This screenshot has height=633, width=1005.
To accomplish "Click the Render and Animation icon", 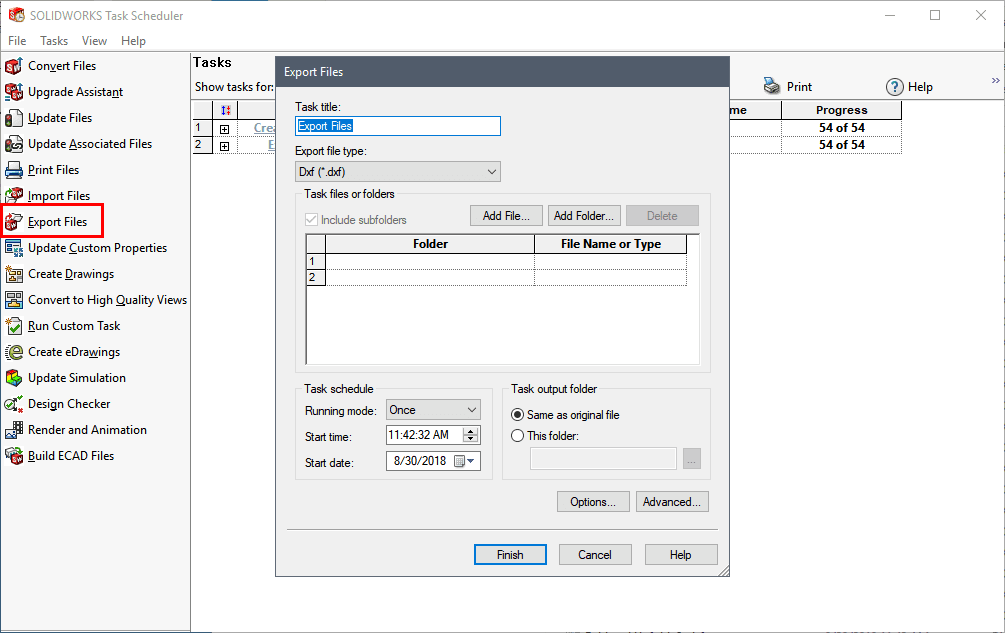I will pos(13,430).
